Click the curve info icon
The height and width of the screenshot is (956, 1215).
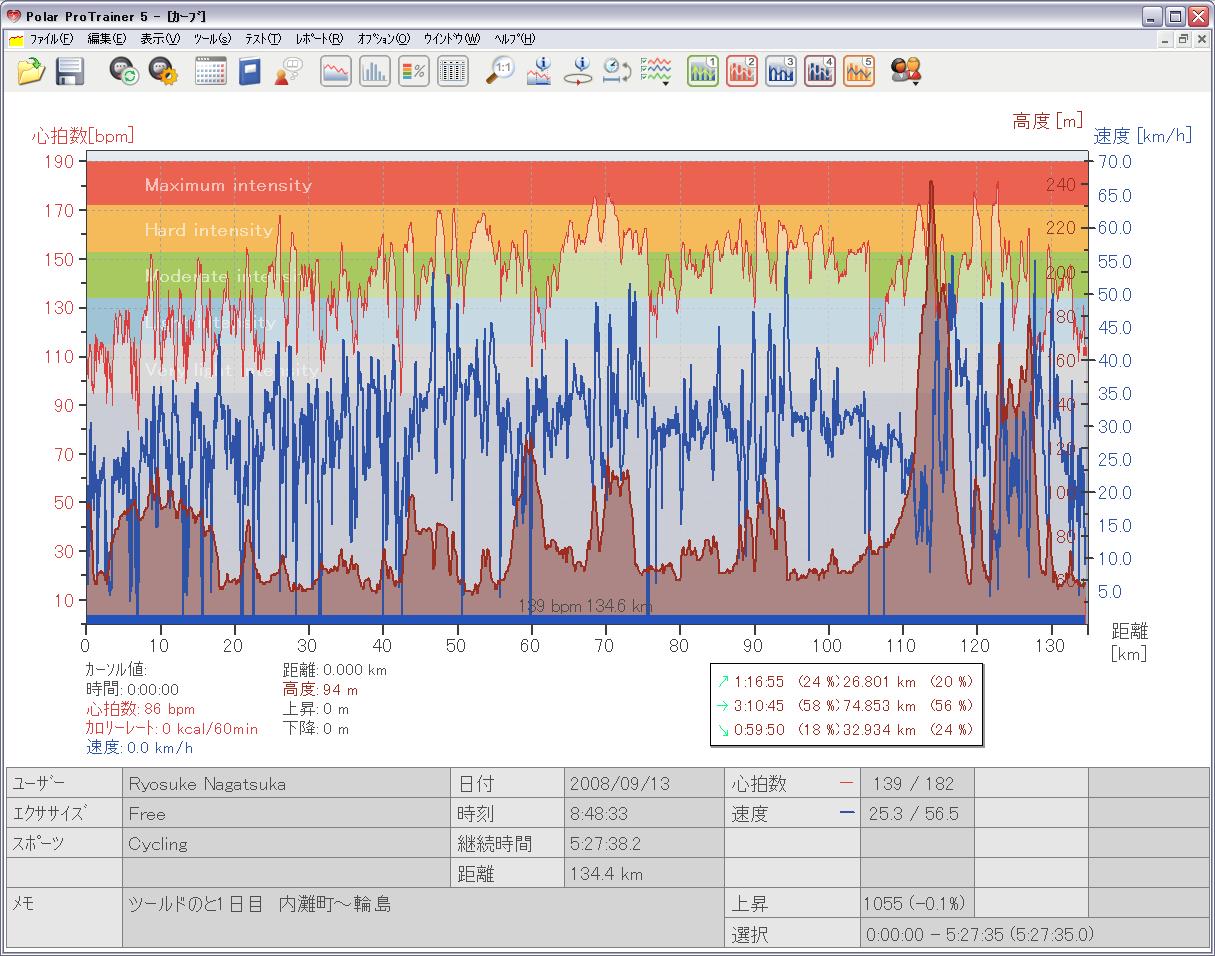539,71
